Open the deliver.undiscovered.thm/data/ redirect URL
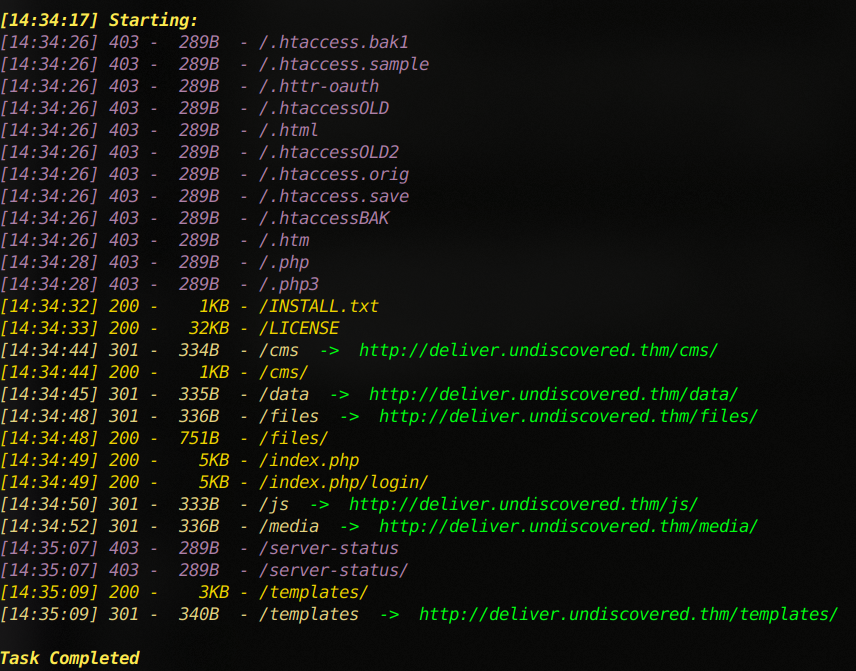The width and height of the screenshot is (856, 671). coord(553,394)
